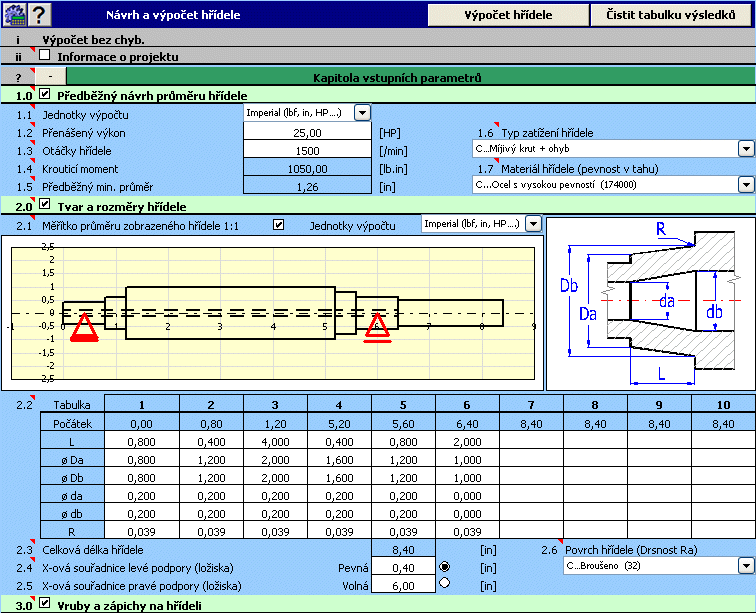Open Typ zatížení hřídele dropdown
This screenshot has width=756, height=613.
745,149
